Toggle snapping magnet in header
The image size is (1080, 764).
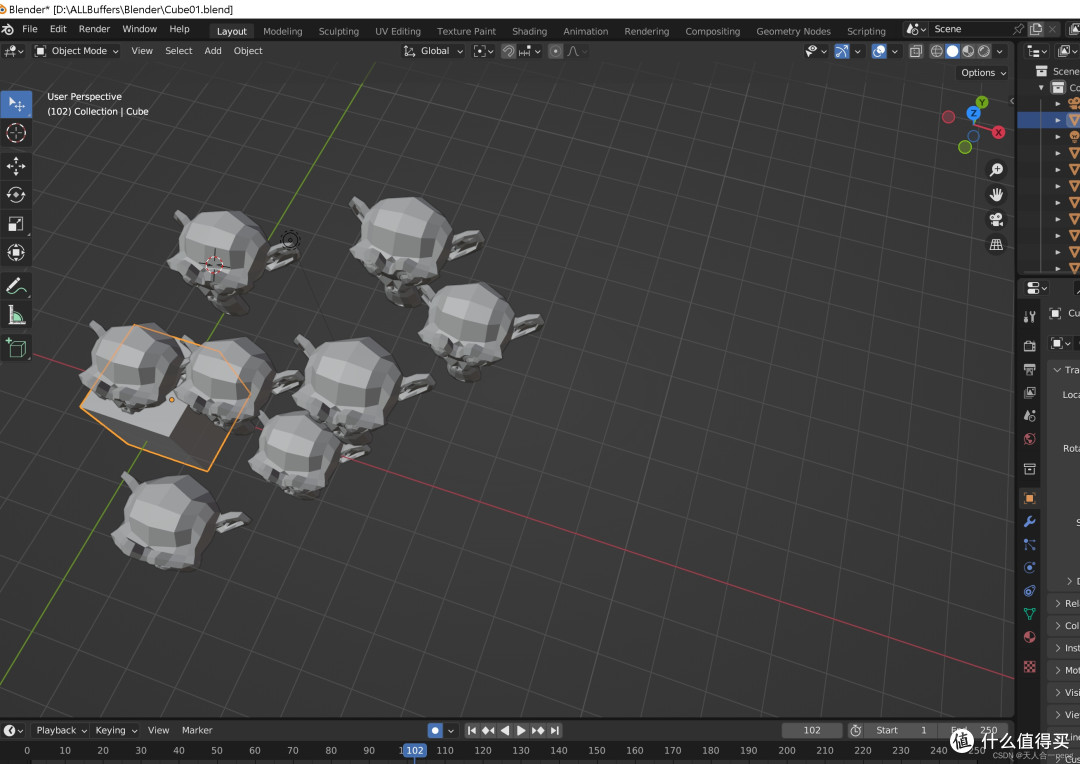tap(508, 51)
